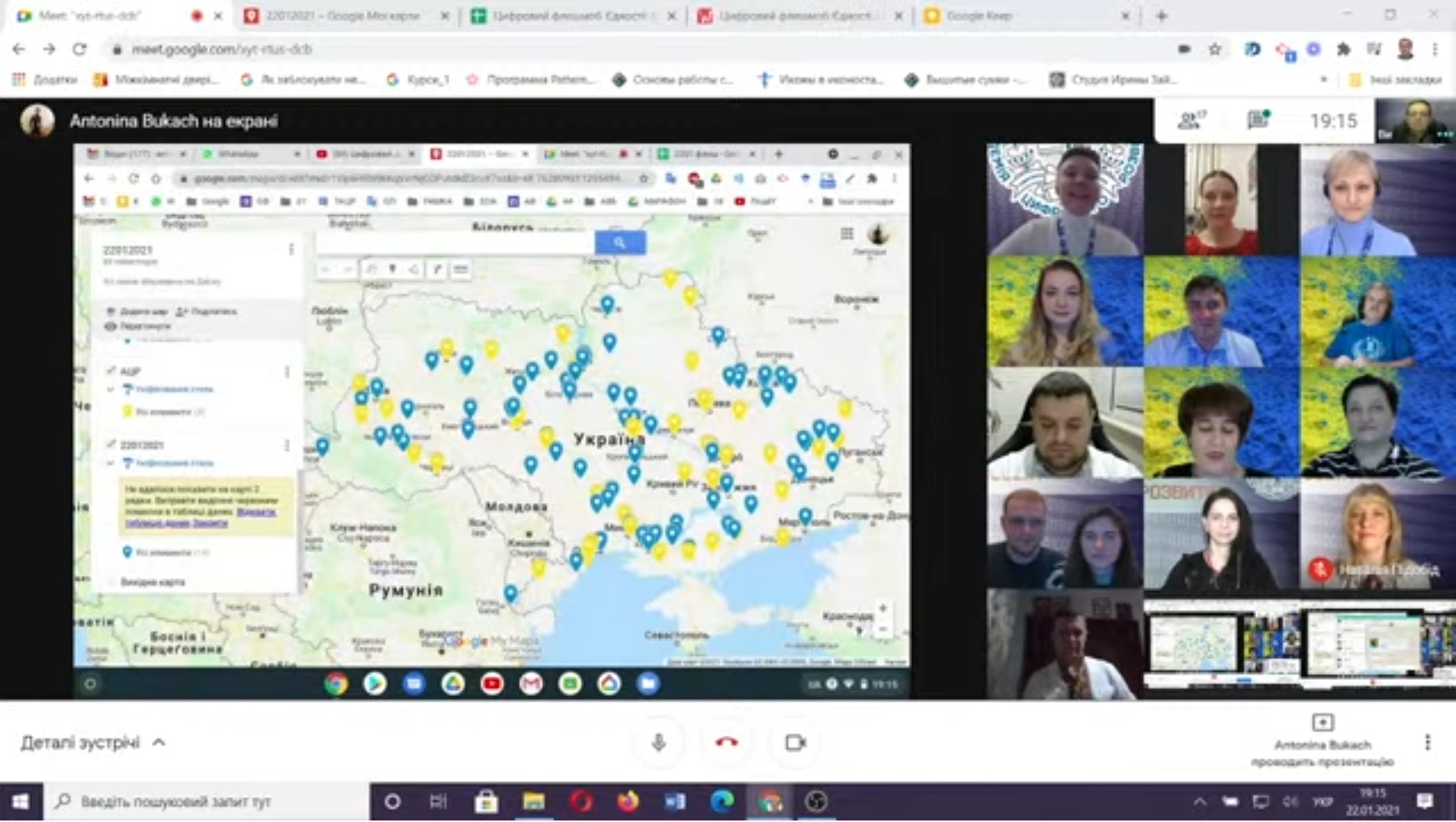Open the participants list icon
Viewport: 1456px width, 822px height.
click(x=1190, y=120)
